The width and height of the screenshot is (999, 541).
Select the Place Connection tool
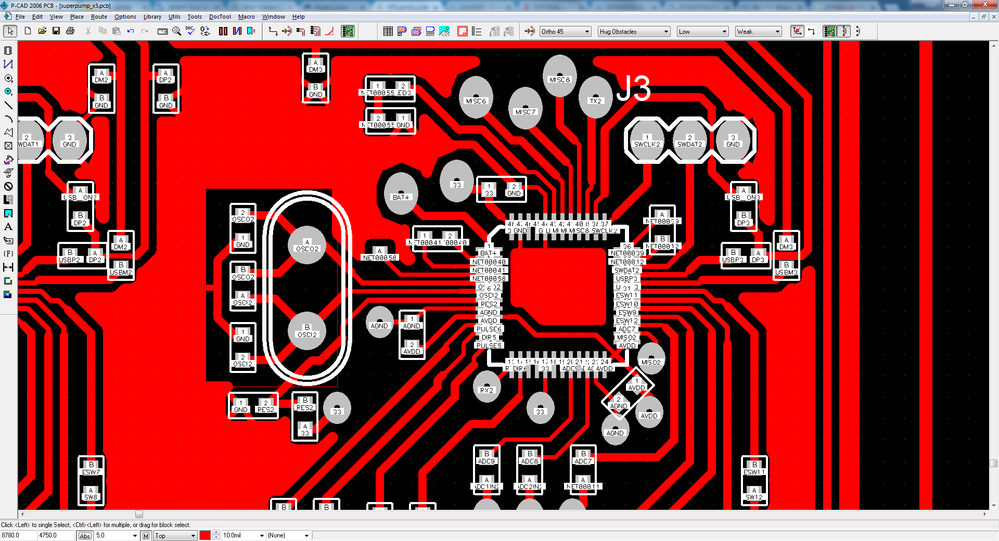click(x=8, y=64)
